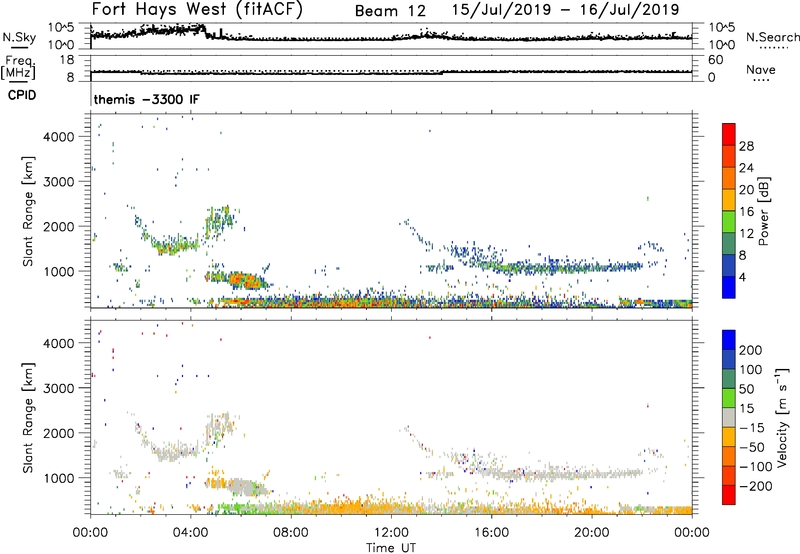Pick the gray band of the velocity colorbar
This screenshot has height=554, width=800.
(729, 417)
